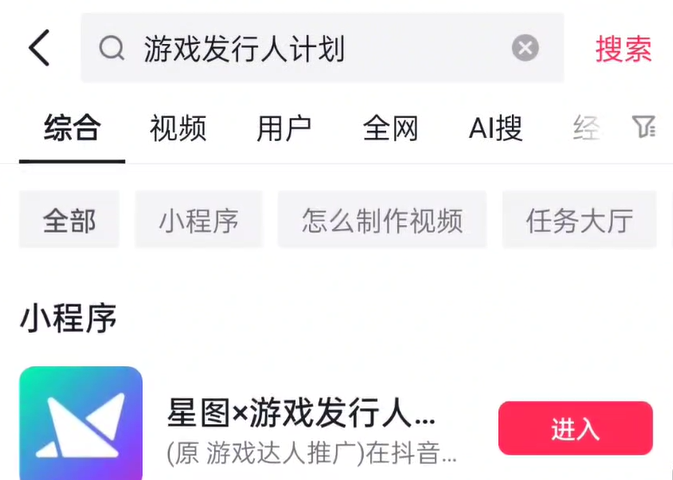Viewport: 673px width, 480px height.
Task: Open the 星图×游戏发行人 result title
Action: [x=301, y=413]
